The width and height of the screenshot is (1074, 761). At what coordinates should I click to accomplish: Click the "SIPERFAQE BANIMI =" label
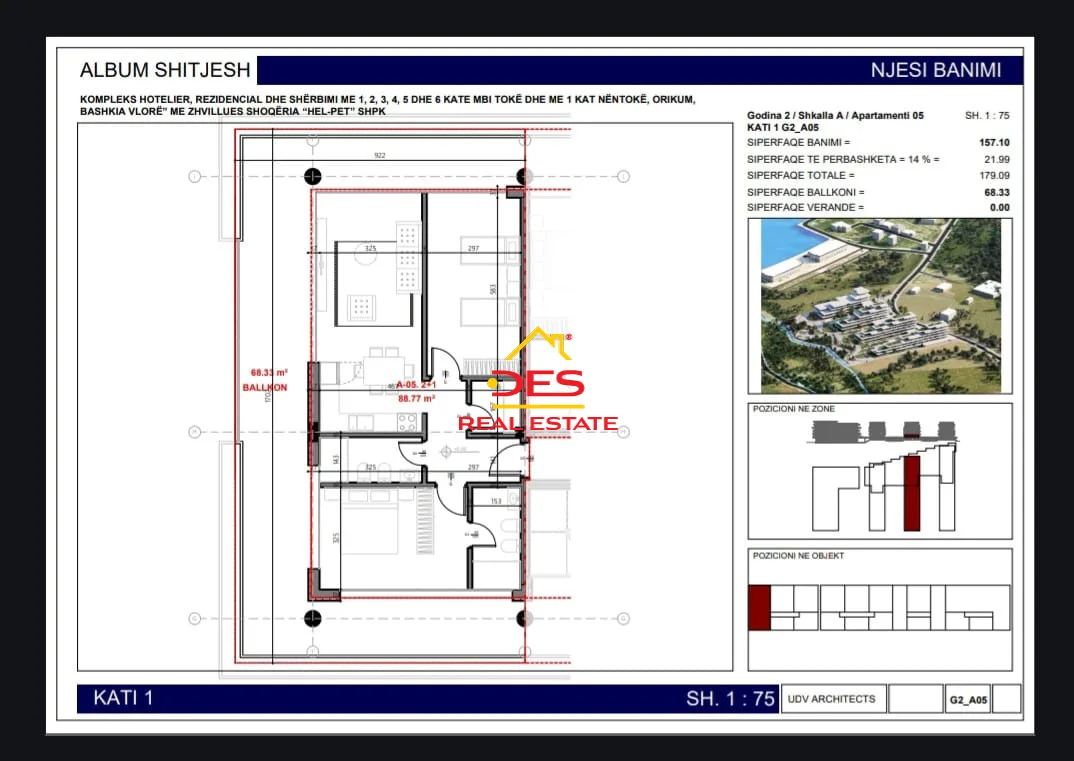[798, 142]
